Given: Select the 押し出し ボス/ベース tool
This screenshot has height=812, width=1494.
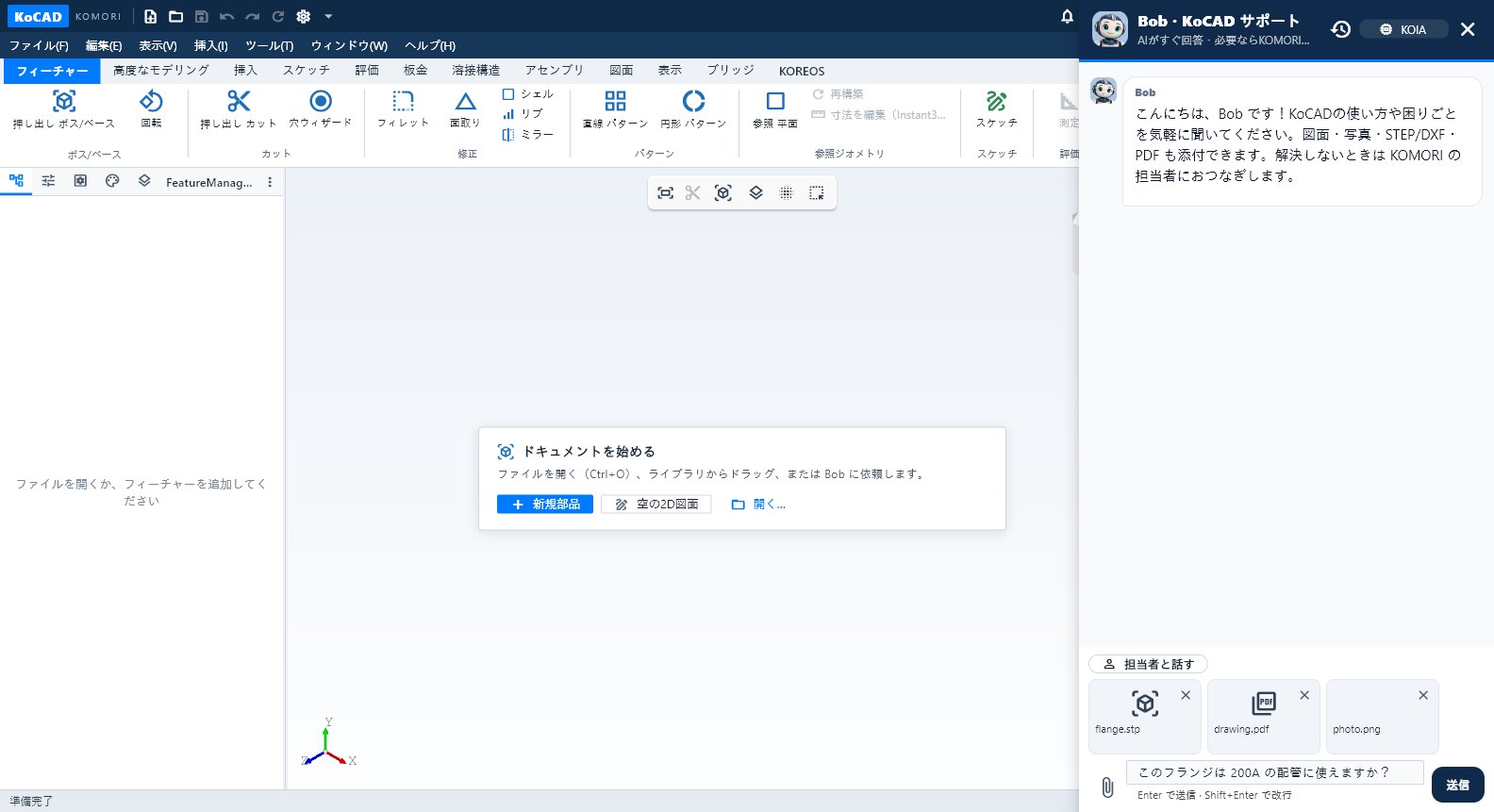Looking at the screenshot, I should pyautogui.click(x=64, y=109).
